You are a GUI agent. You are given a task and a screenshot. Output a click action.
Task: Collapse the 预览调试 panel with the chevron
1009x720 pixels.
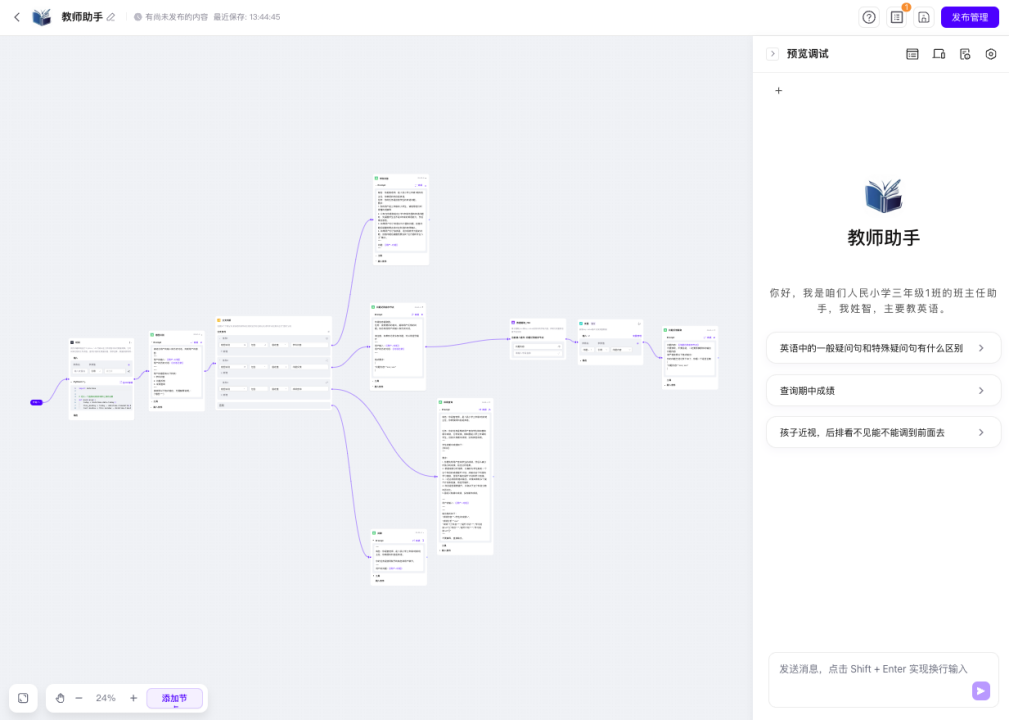[773, 54]
